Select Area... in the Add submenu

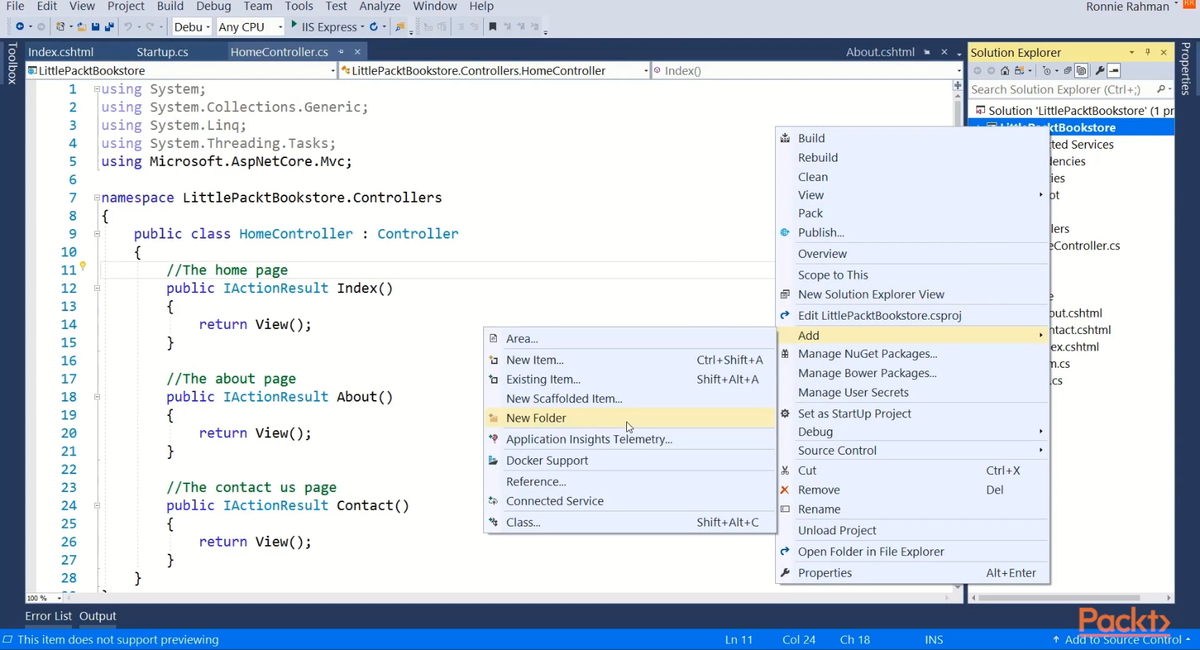(630, 338)
